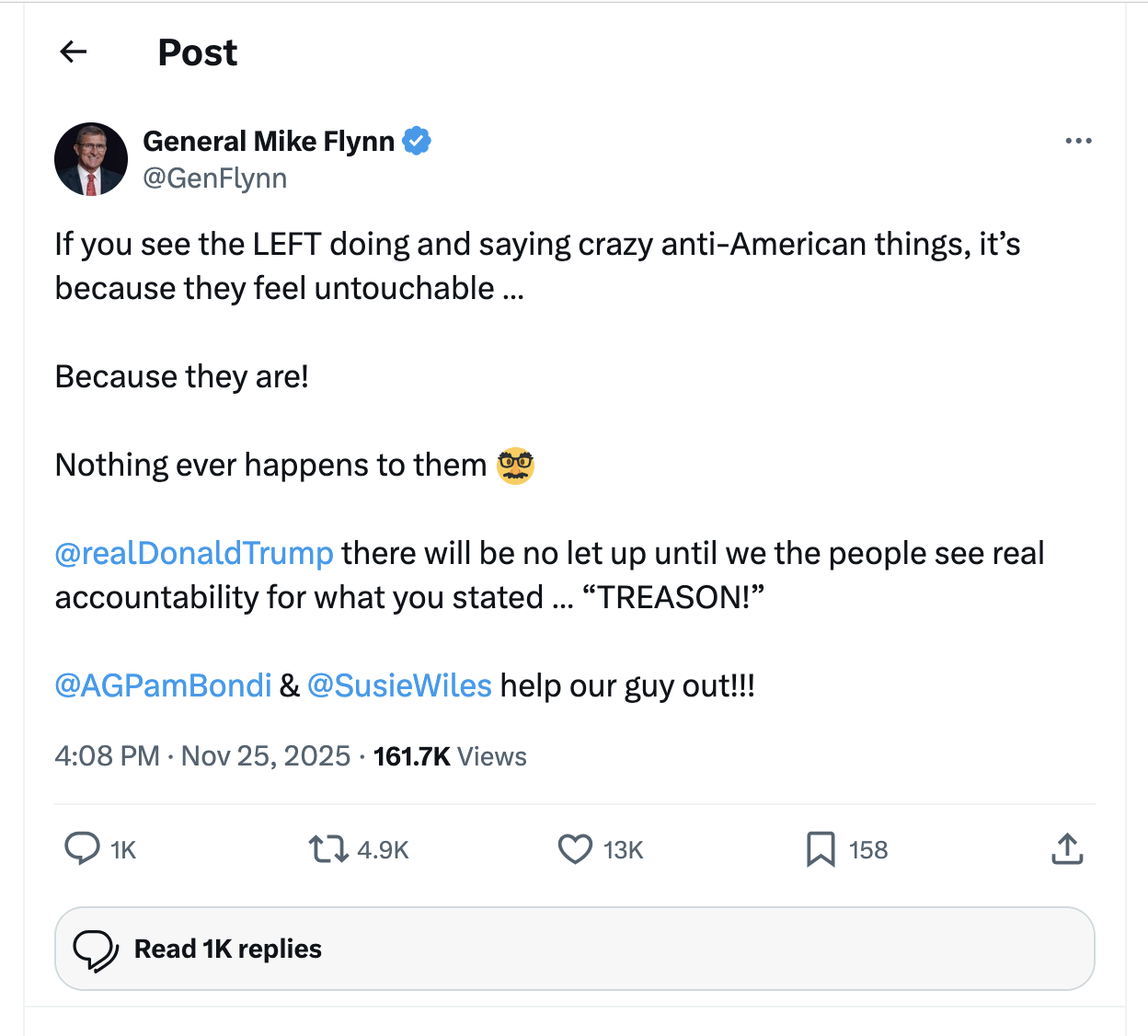Open the @SusieWiles mention link
The height and width of the screenshot is (1036, 1148).
399,685
